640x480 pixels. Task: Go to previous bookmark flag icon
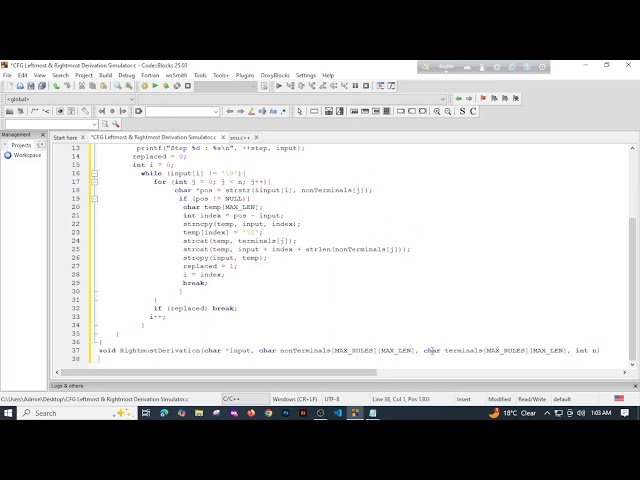(x=494, y=99)
